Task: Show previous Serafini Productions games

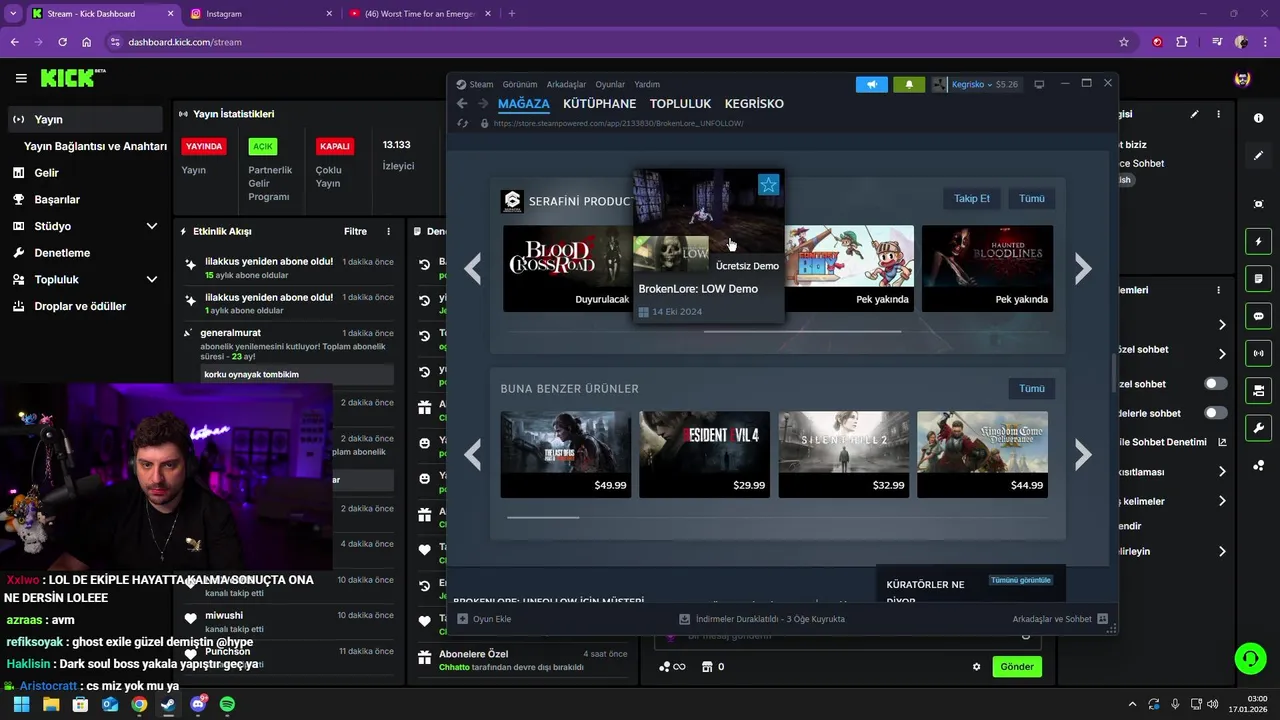Action: coord(473,268)
